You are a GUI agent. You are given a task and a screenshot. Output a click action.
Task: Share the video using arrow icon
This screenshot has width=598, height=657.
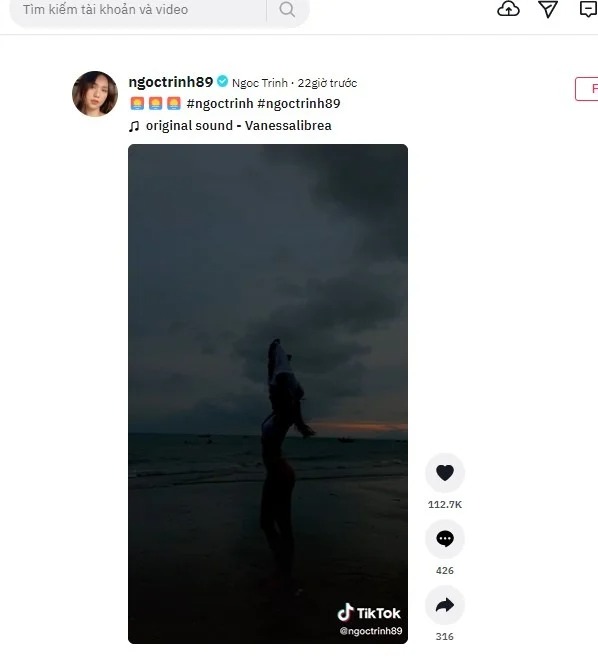pyautogui.click(x=445, y=605)
